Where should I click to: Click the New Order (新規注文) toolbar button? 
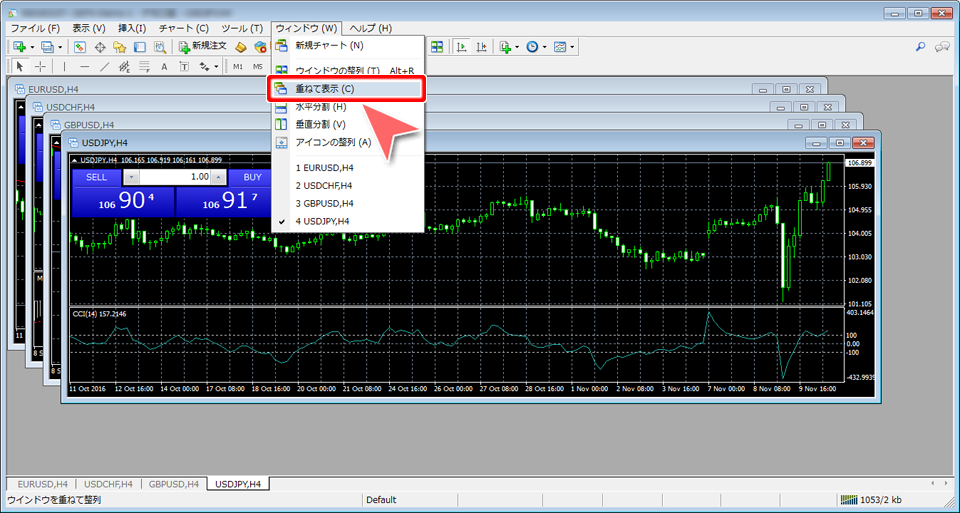203,46
